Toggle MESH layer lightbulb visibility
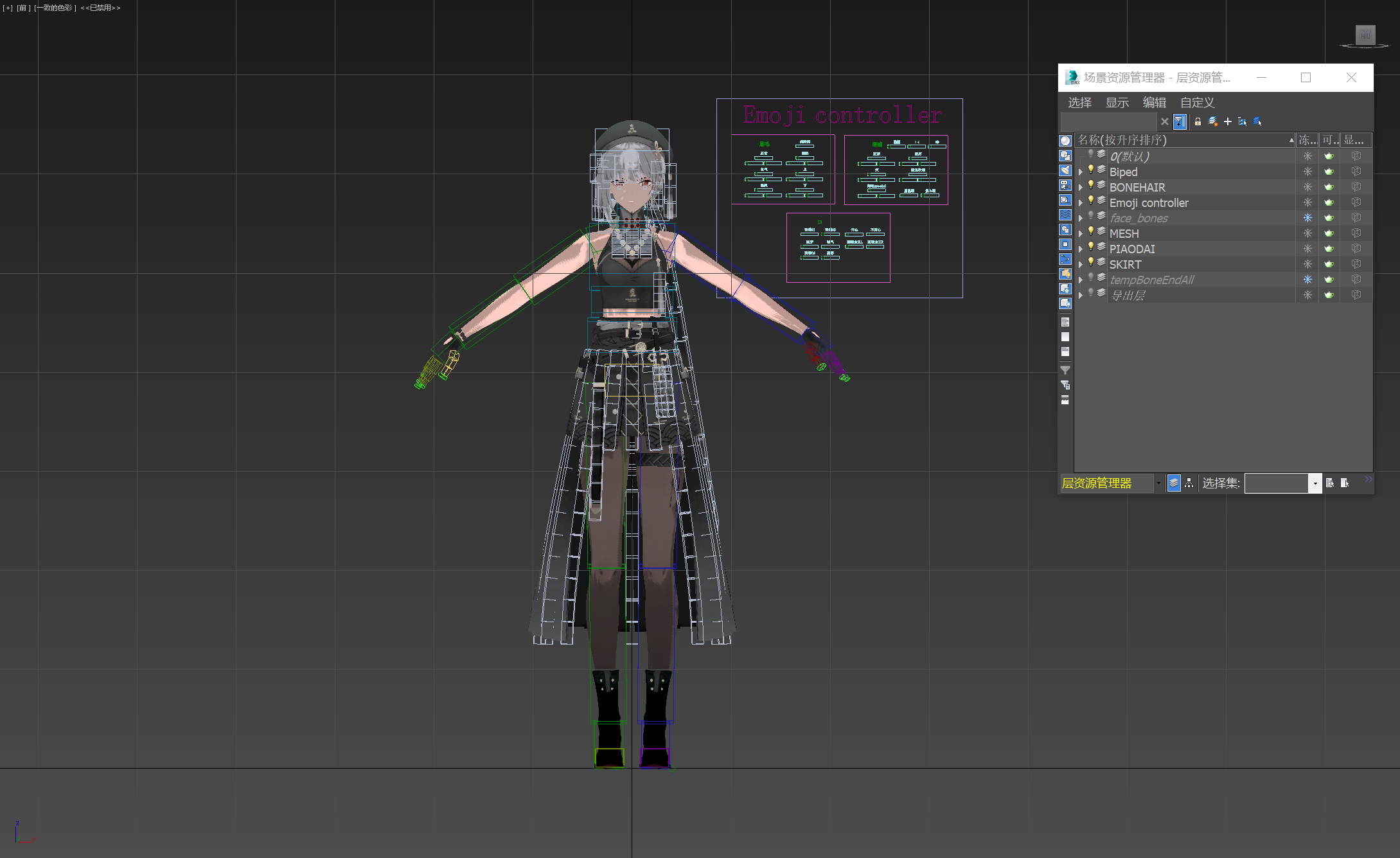 click(1091, 232)
